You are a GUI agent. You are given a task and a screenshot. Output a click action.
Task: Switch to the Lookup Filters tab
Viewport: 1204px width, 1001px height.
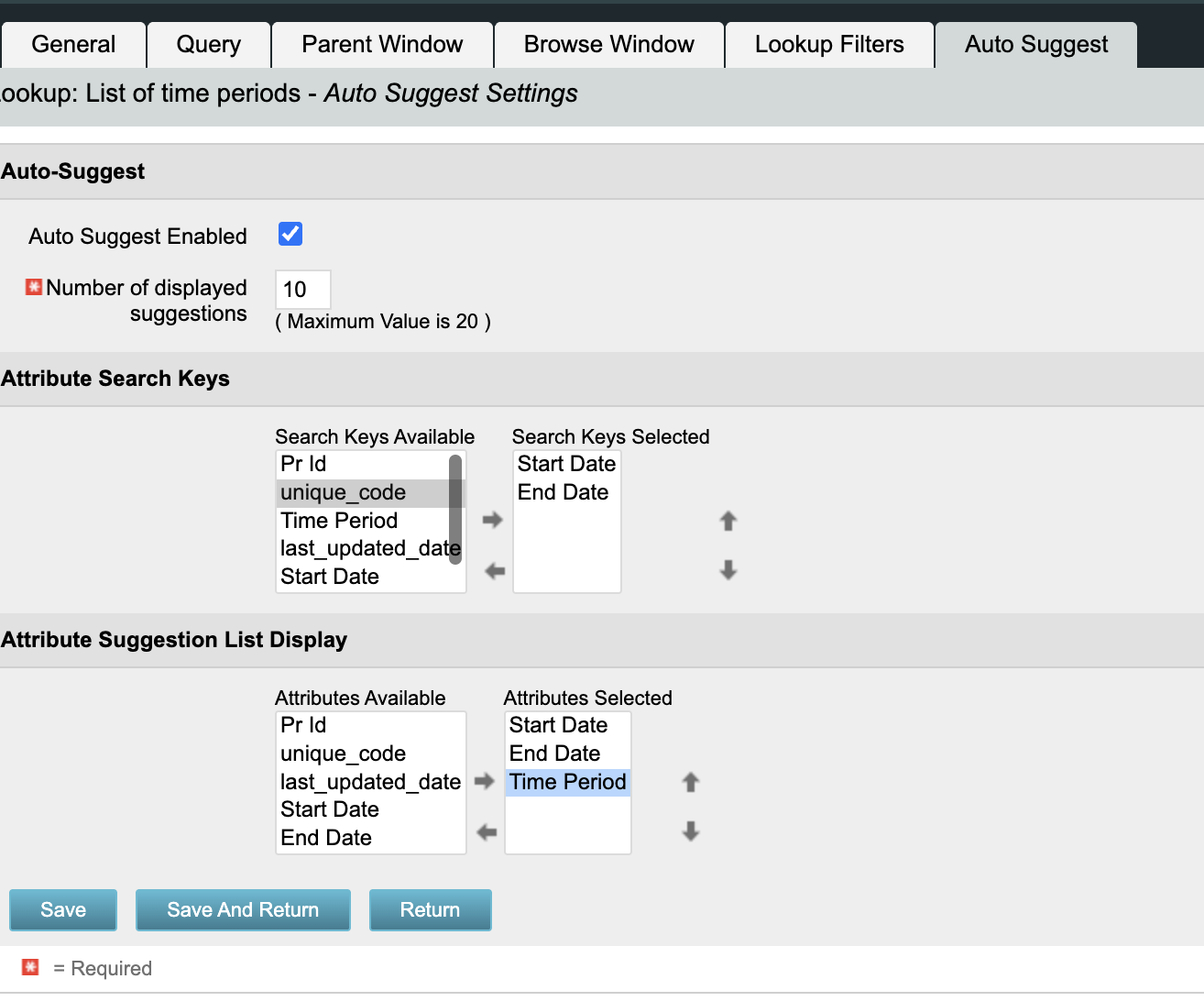pyautogui.click(x=829, y=45)
